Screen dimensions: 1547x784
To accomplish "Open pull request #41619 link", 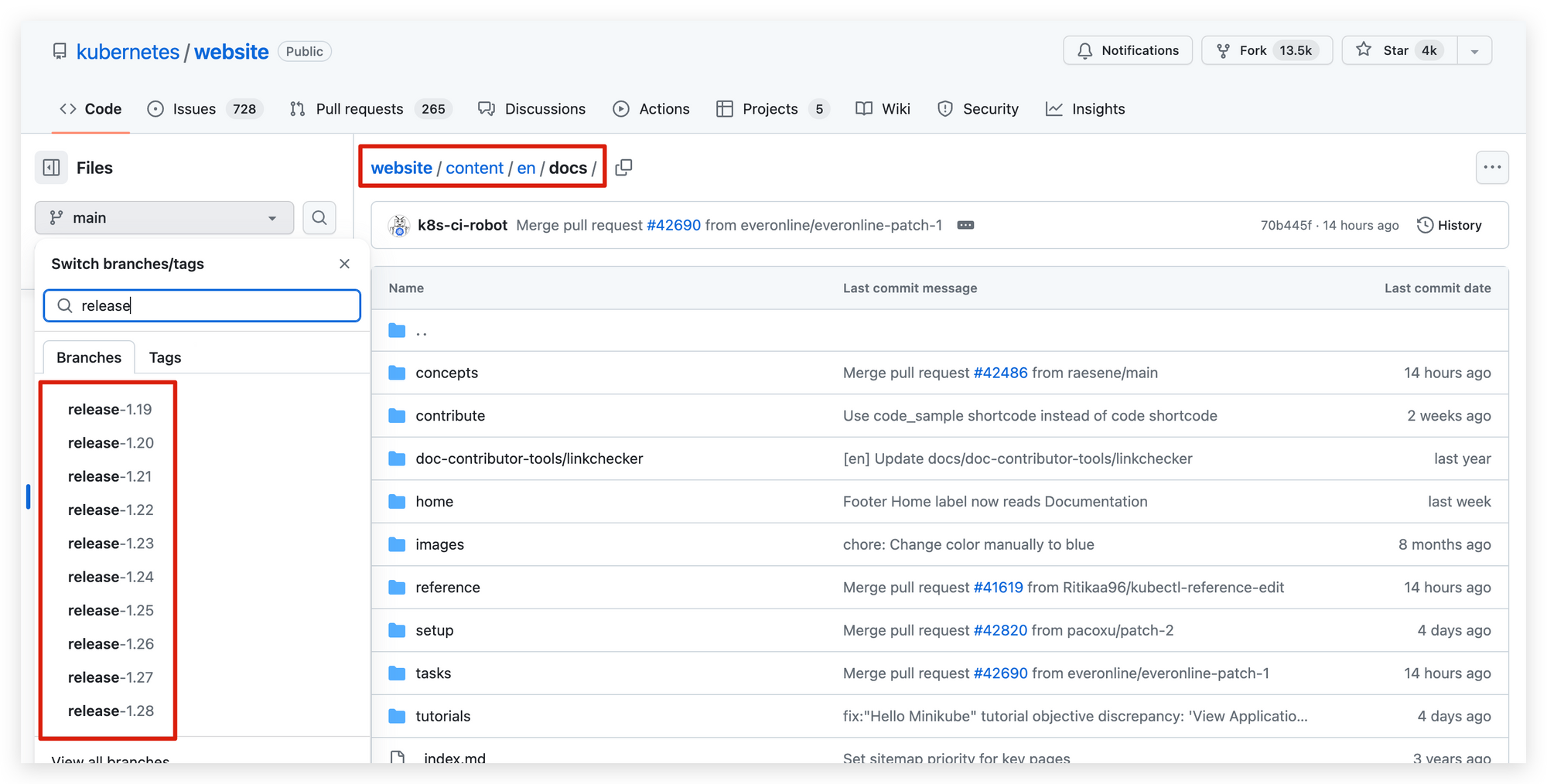I will [x=998, y=588].
